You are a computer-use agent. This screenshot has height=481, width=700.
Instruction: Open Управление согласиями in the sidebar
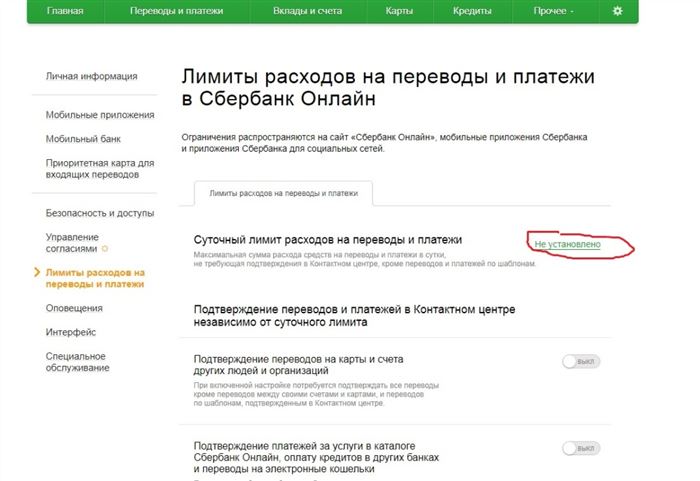(72, 243)
